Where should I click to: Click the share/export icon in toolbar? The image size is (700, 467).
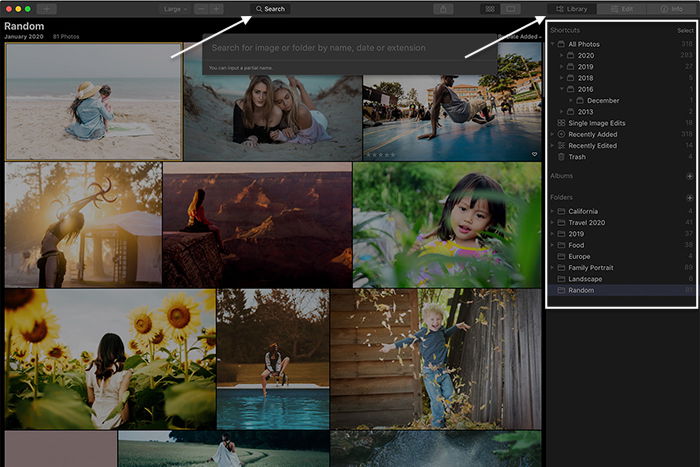(x=443, y=9)
